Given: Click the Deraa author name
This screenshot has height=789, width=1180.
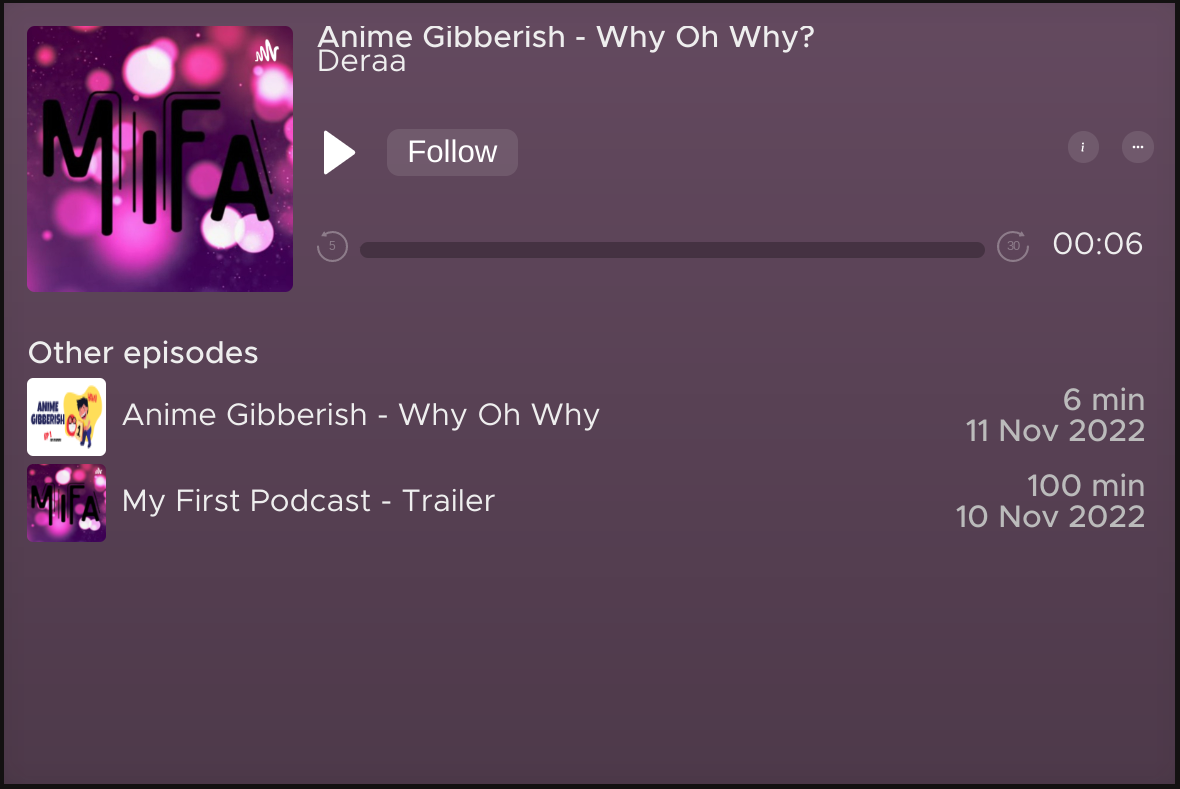Looking at the screenshot, I should pos(362,62).
